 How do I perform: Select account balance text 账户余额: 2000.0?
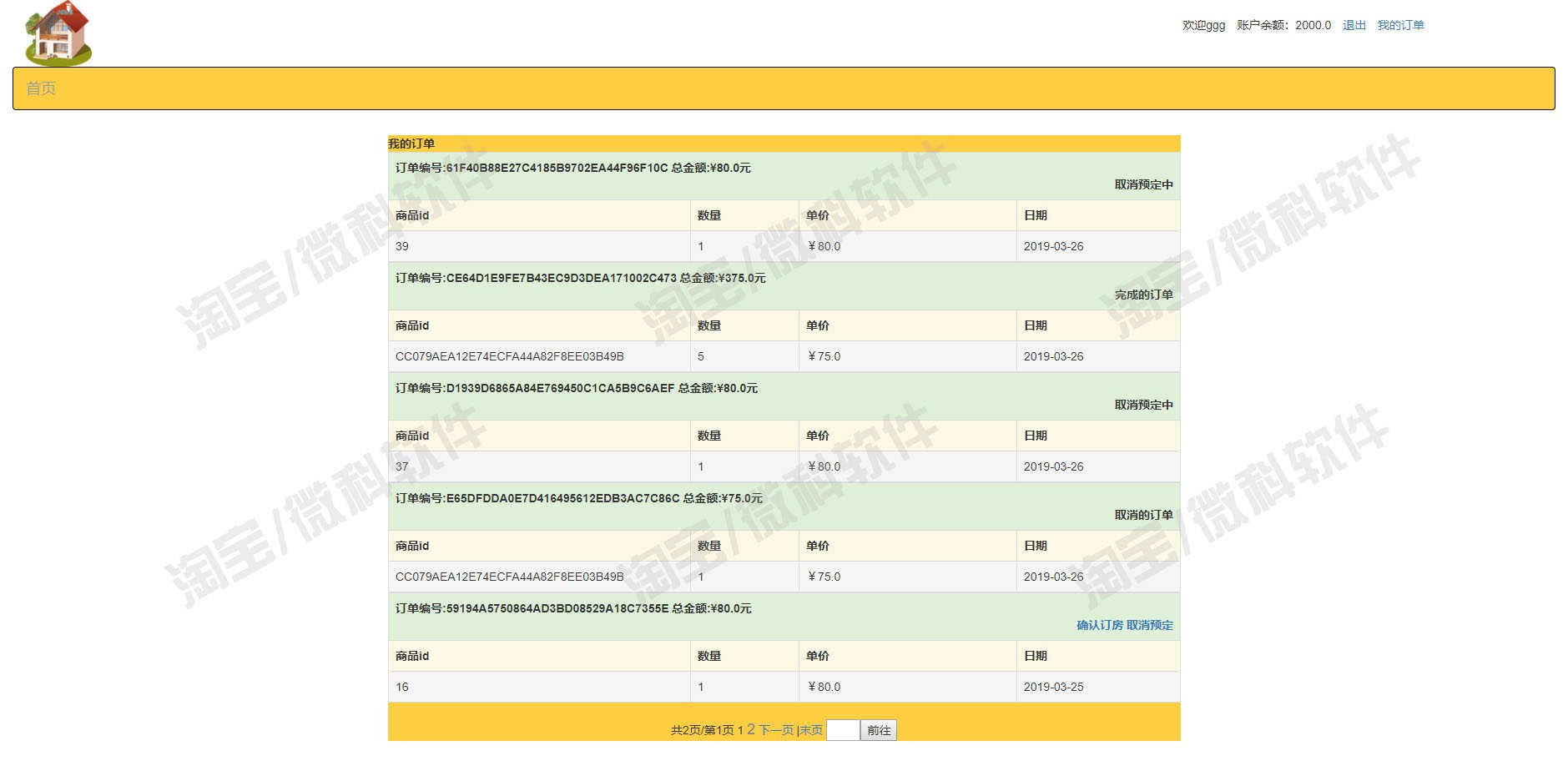(x=1283, y=25)
